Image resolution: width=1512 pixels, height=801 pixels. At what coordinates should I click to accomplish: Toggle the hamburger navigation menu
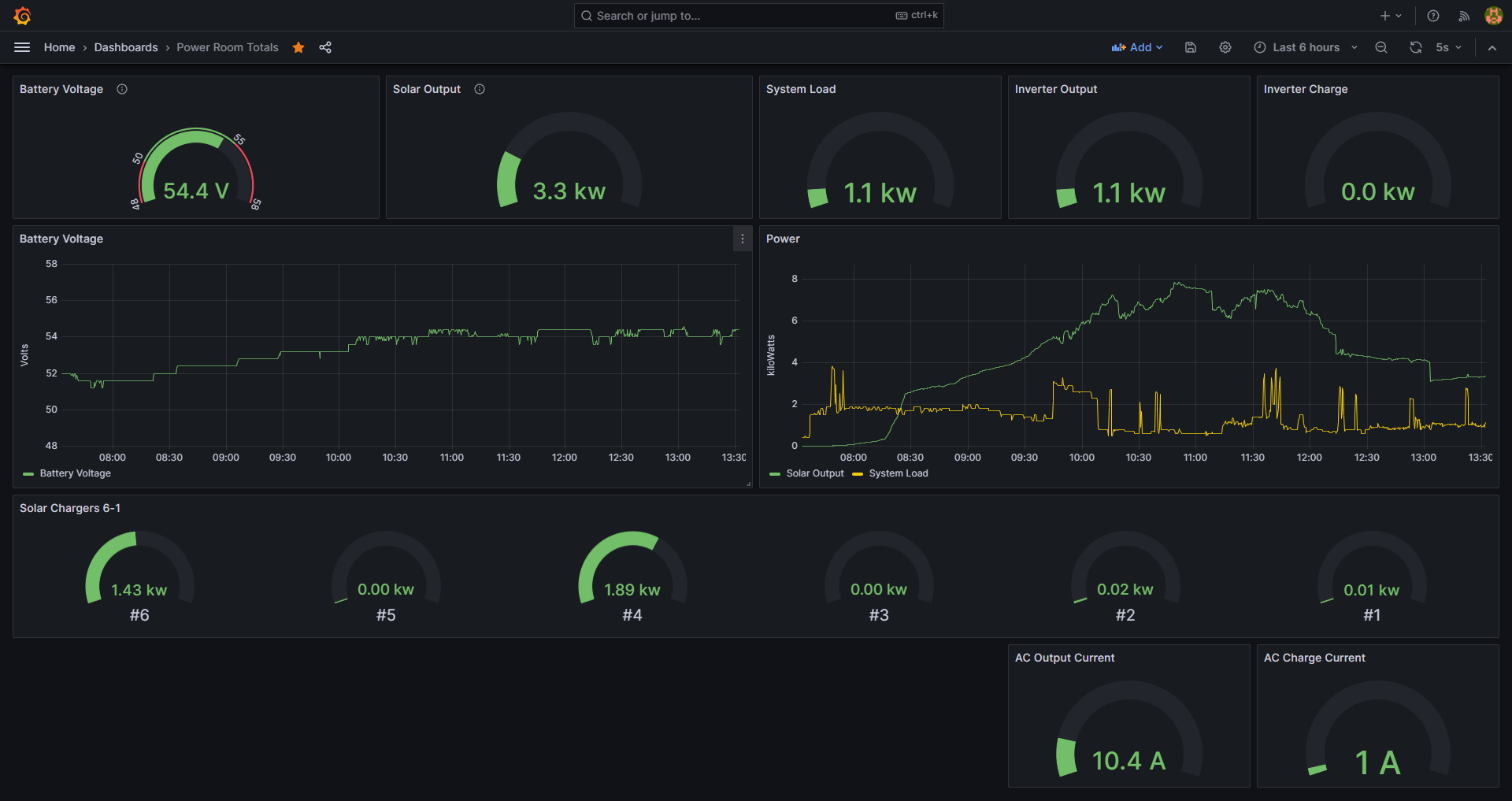click(22, 47)
